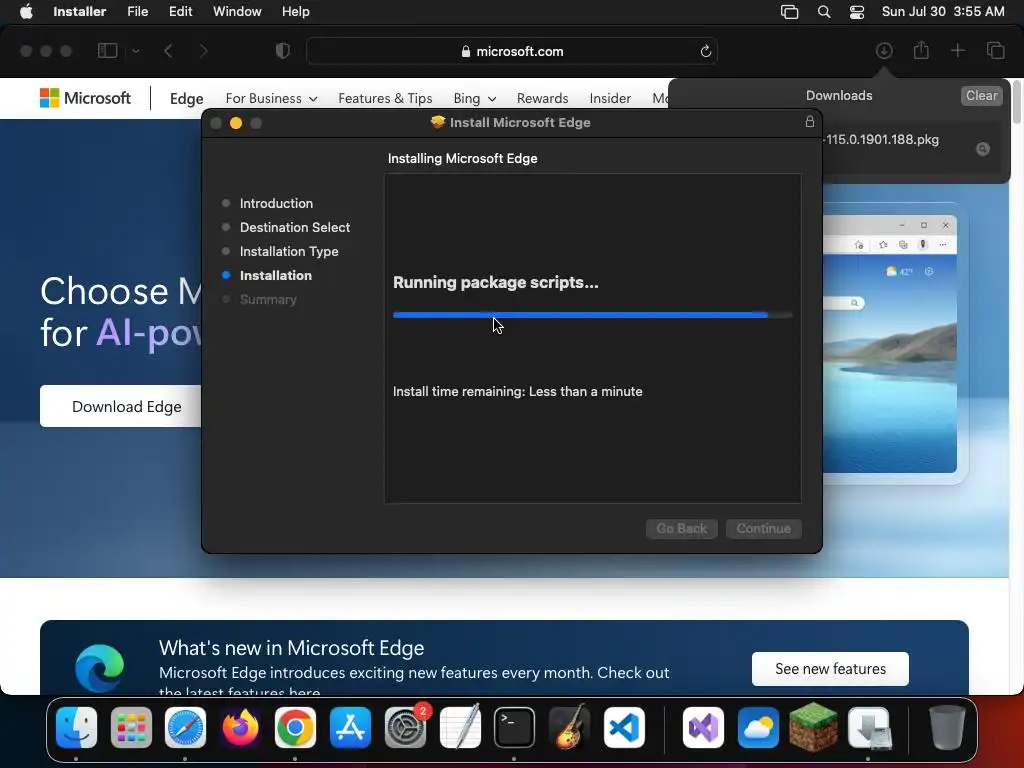Open the cloud weather app in Dock
Image resolution: width=1024 pixels, height=768 pixels.
(758, 727)
